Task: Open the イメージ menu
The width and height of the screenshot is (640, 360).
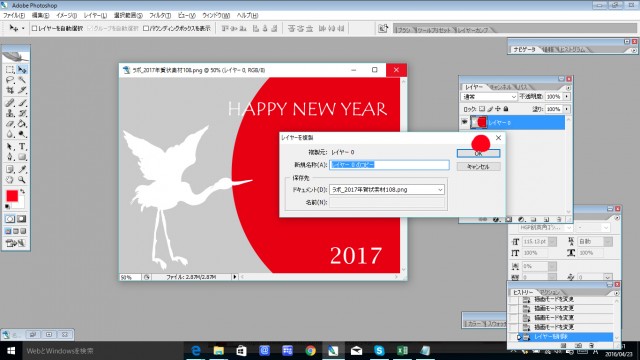Action: (67, 16)
